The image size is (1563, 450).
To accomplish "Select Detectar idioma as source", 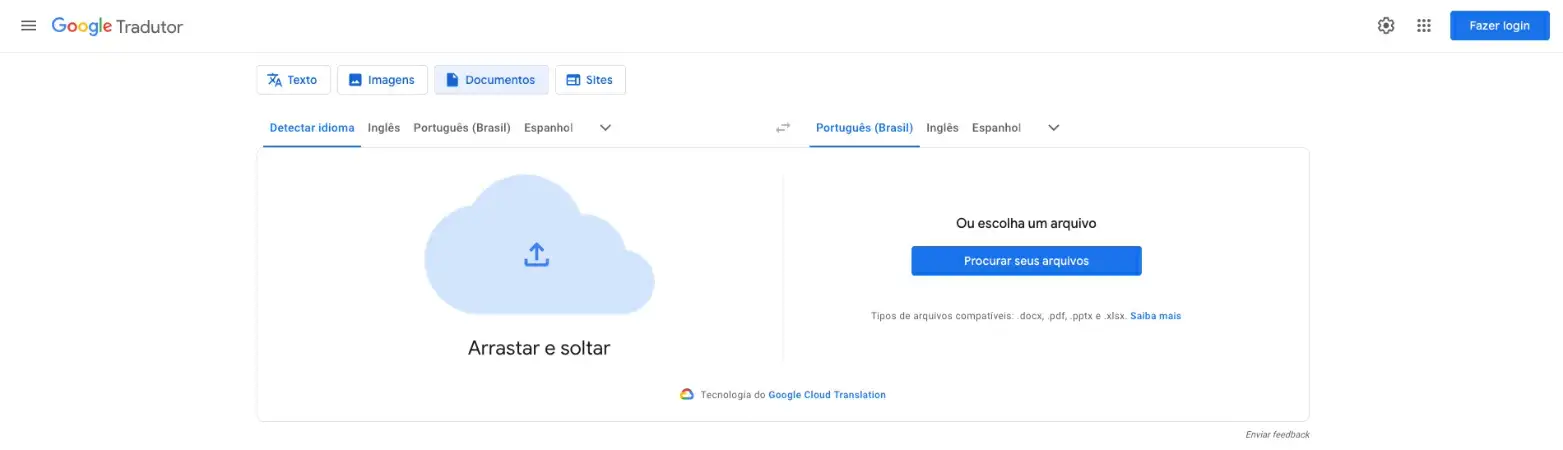I will click(x=312, y=128).
